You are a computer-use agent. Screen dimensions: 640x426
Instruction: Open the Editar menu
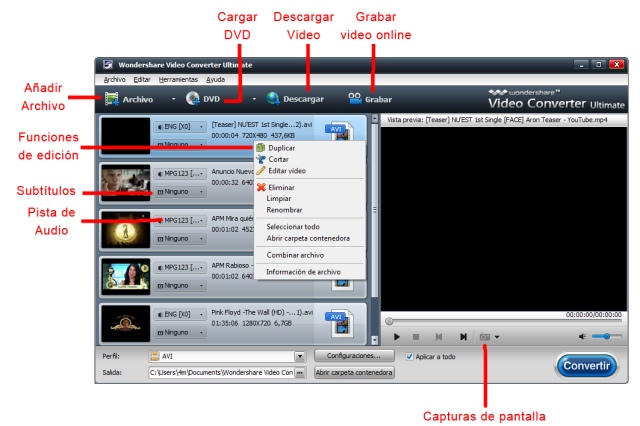142,80
